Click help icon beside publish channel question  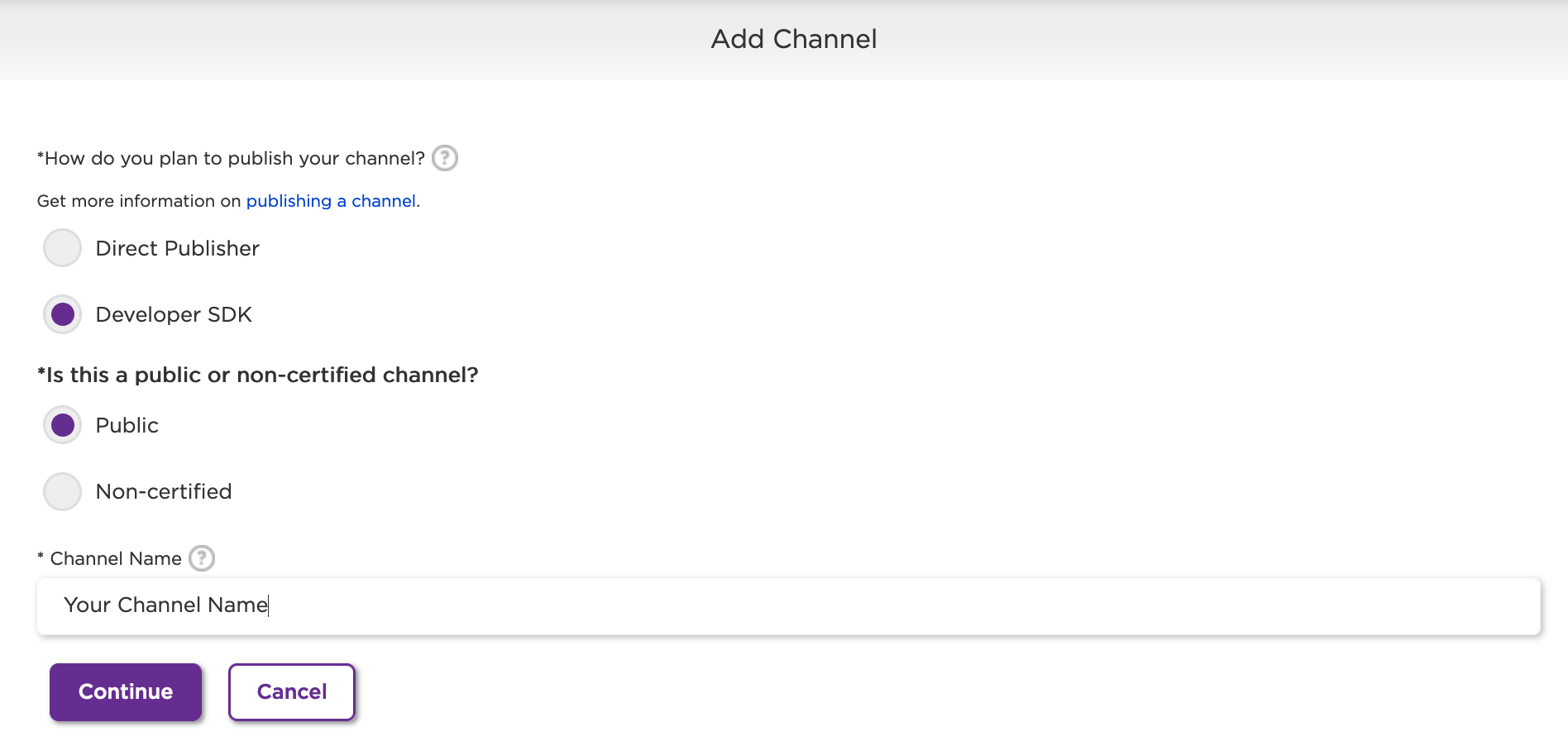tap(445, 158)
